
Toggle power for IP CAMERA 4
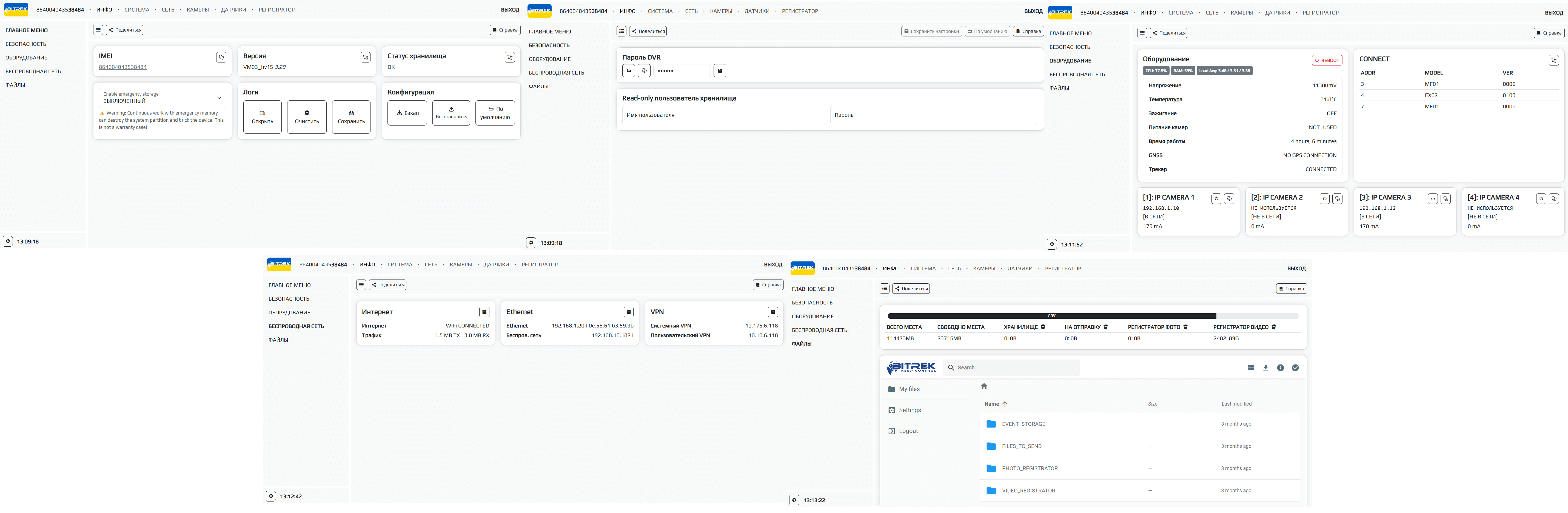1541,199
